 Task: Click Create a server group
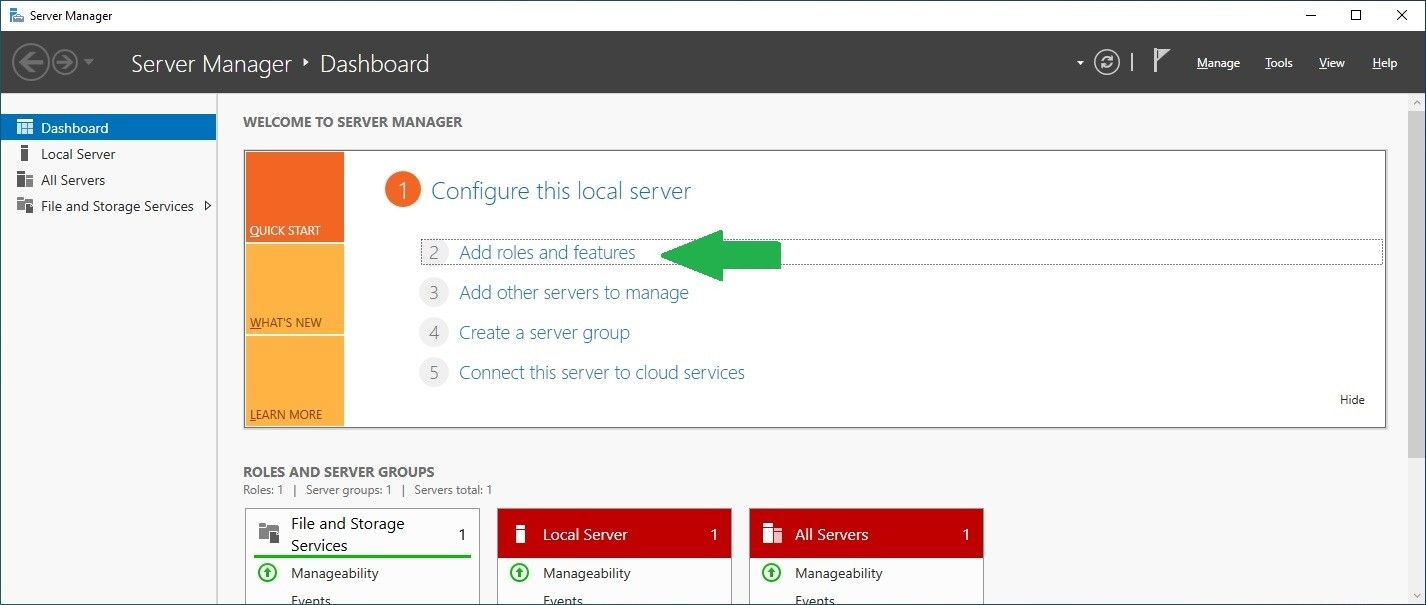pyautogui.click(x=544, y=333)
